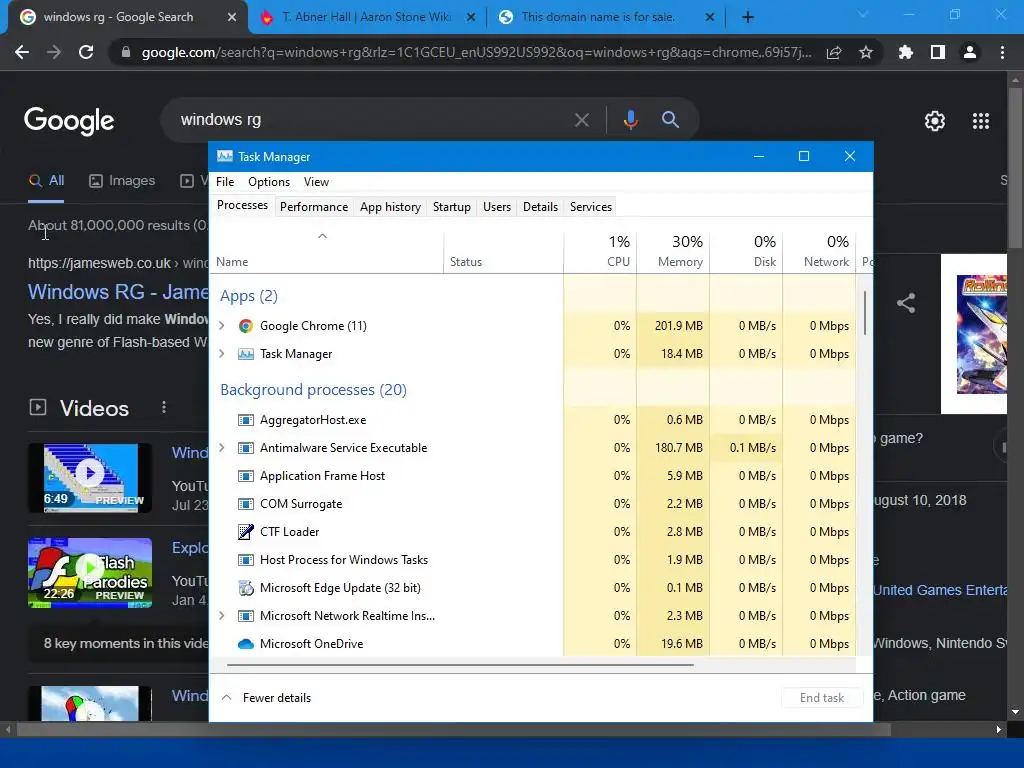Click the Microsoft OneDrive cloud icon

tap(246, 644)
